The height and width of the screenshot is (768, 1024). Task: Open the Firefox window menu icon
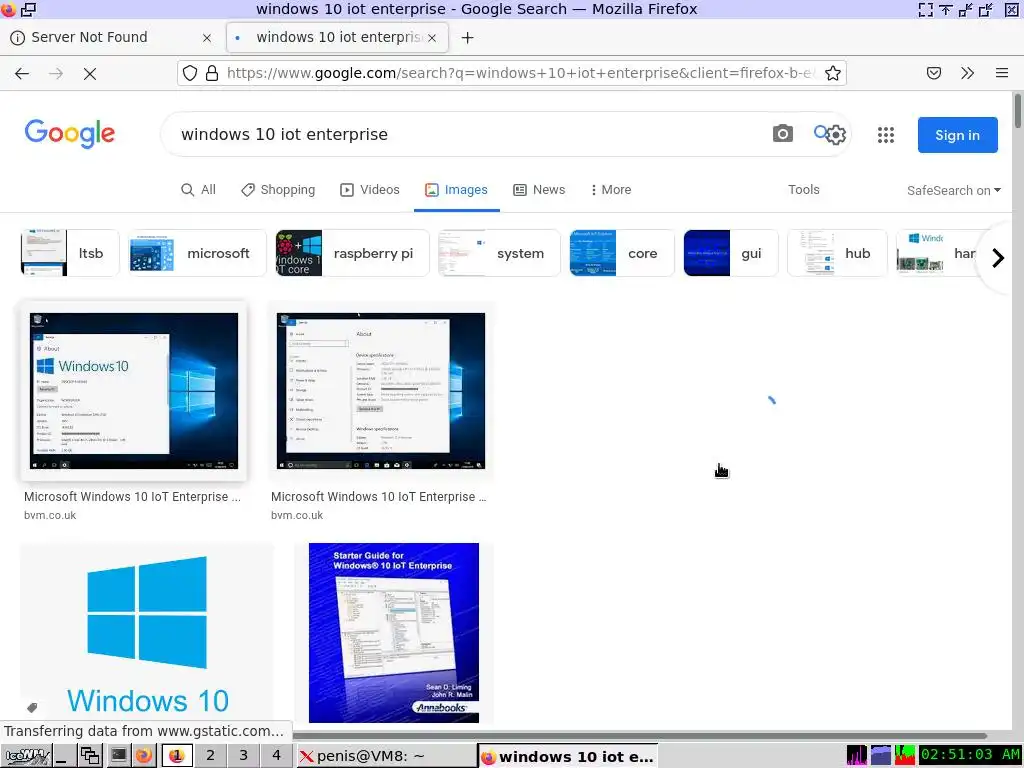click(8, 9)
